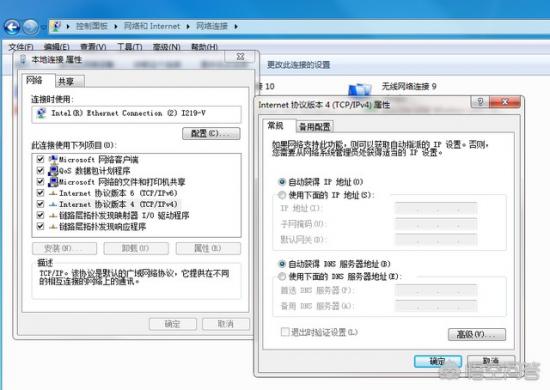
Task: Open the 文件(F) menu
Action: pos(21,47)
